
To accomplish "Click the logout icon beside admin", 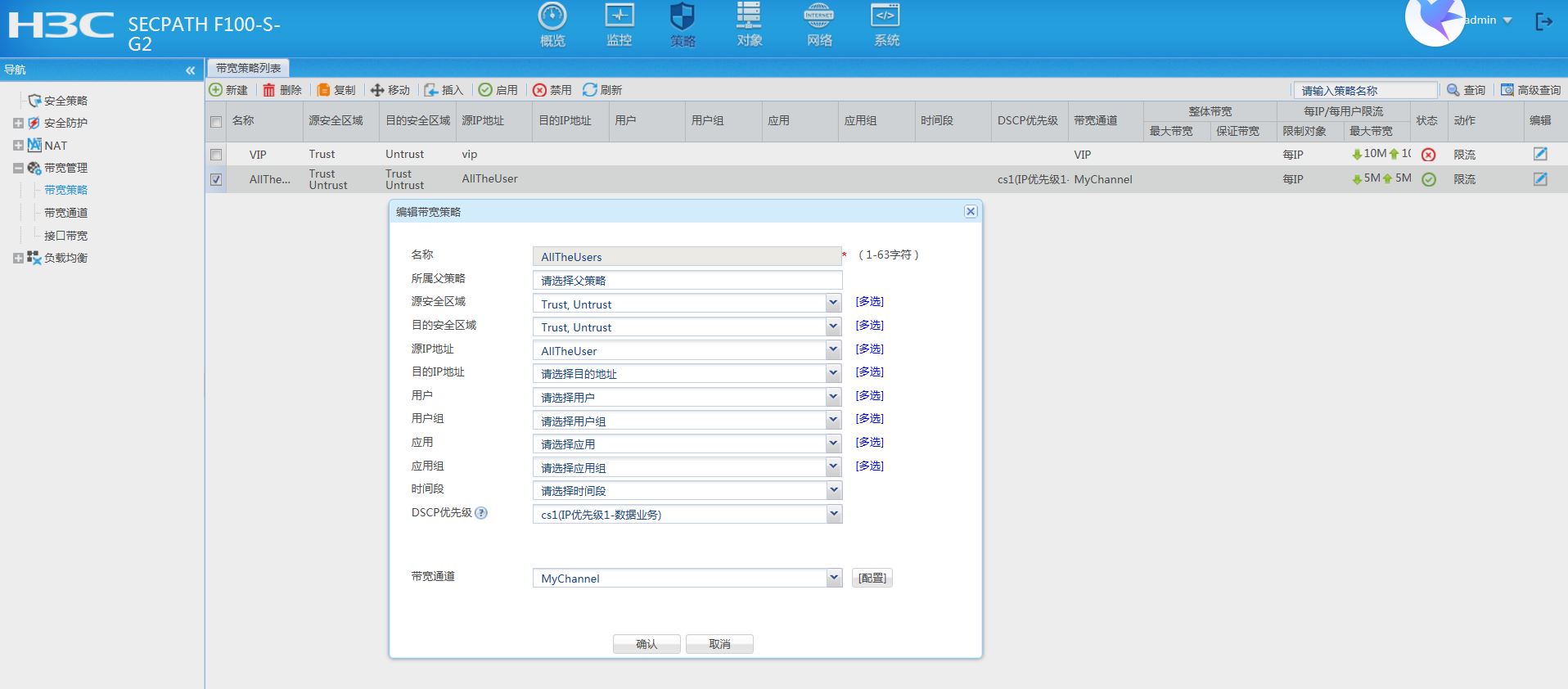I will click(x=1543, y=22).
